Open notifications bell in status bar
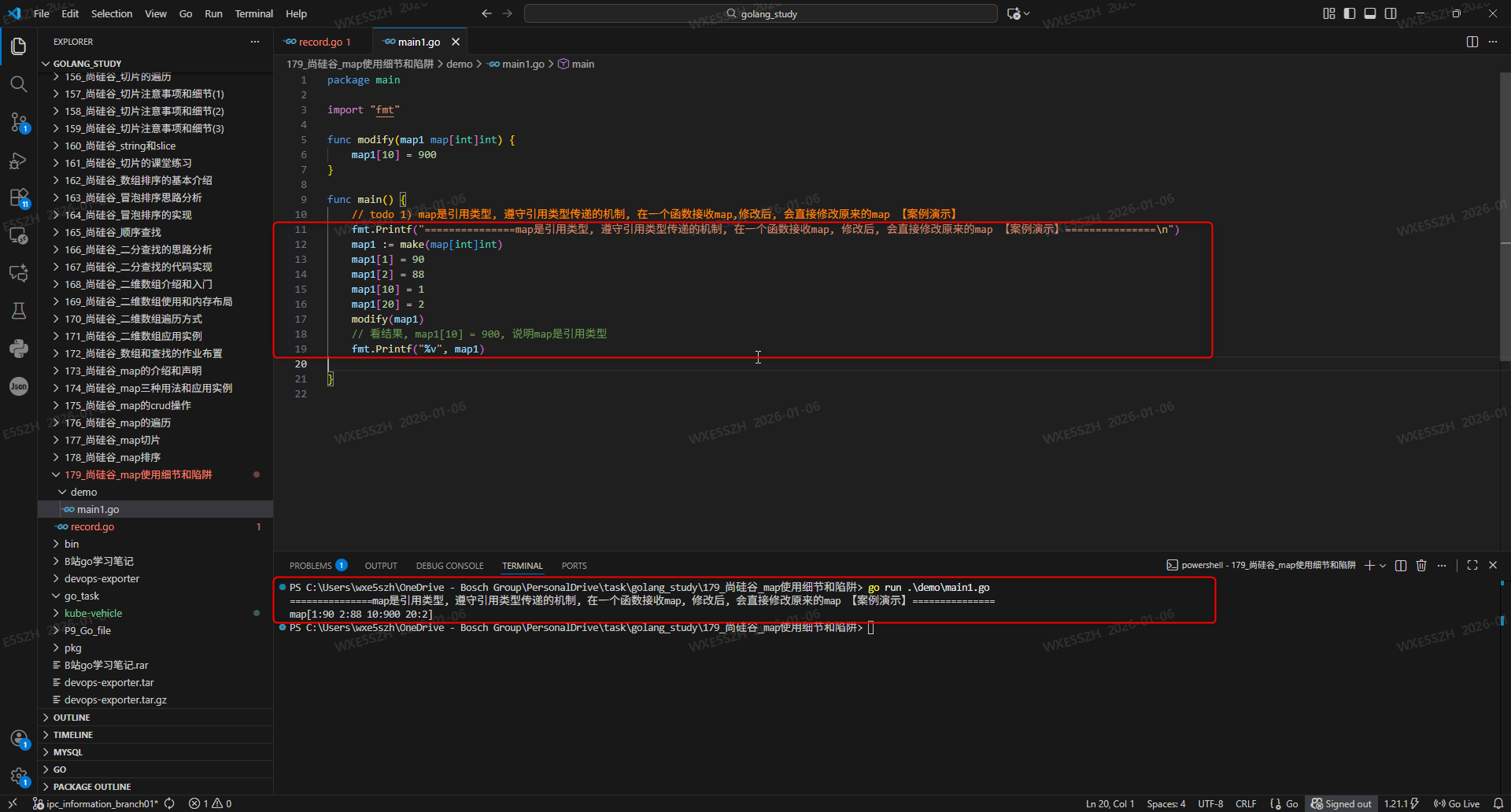Screen dimensions: 1511x812 tap(1498, 804)
